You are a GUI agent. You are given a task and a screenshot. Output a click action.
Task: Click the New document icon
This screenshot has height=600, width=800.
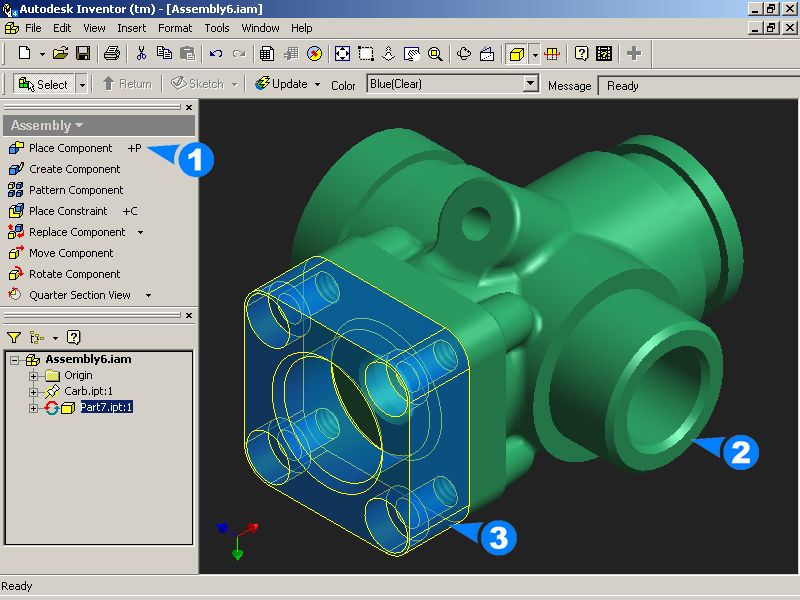[x=24, y=53]
